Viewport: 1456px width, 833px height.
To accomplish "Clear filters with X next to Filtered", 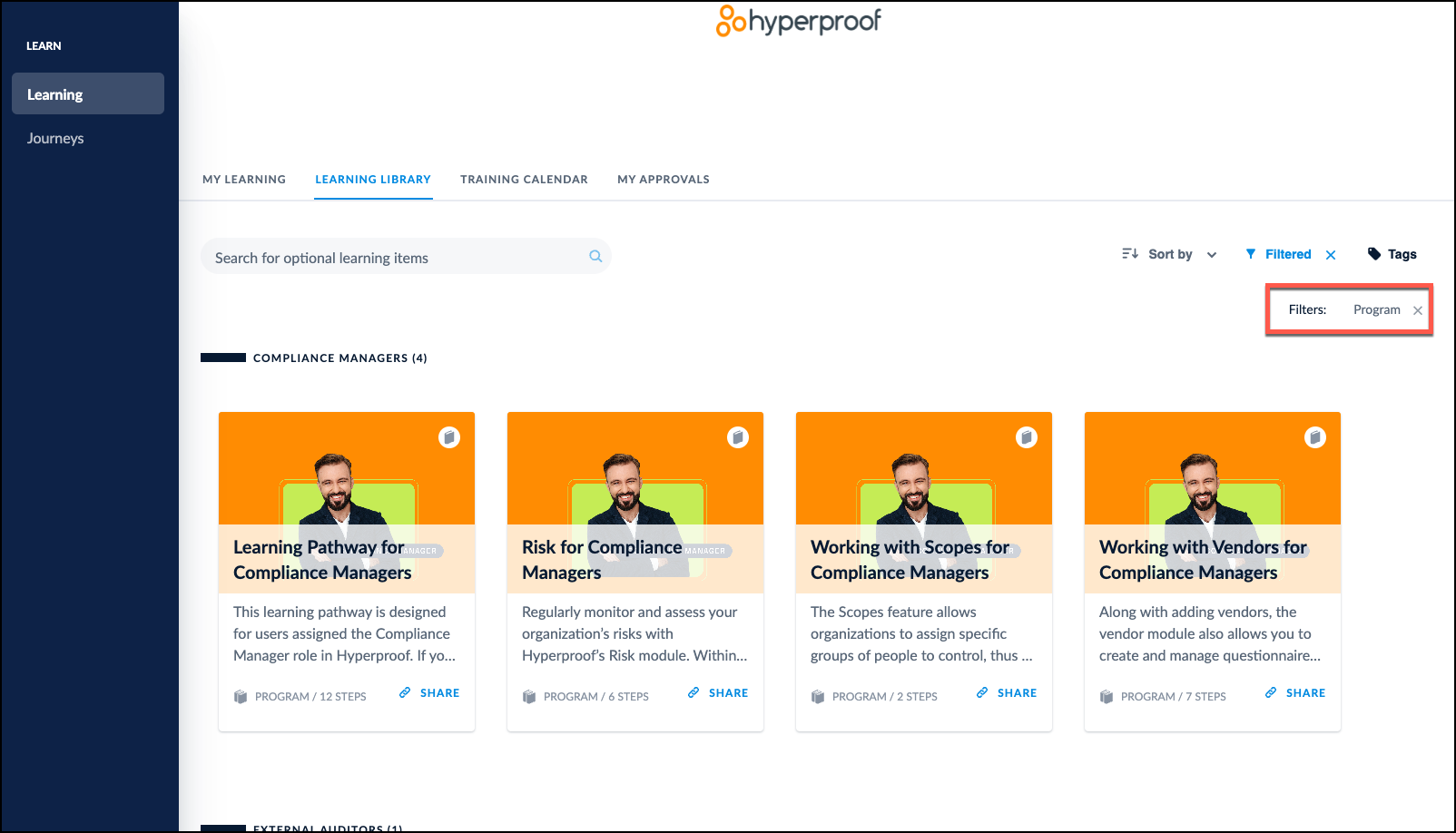I will (1331, 255).
